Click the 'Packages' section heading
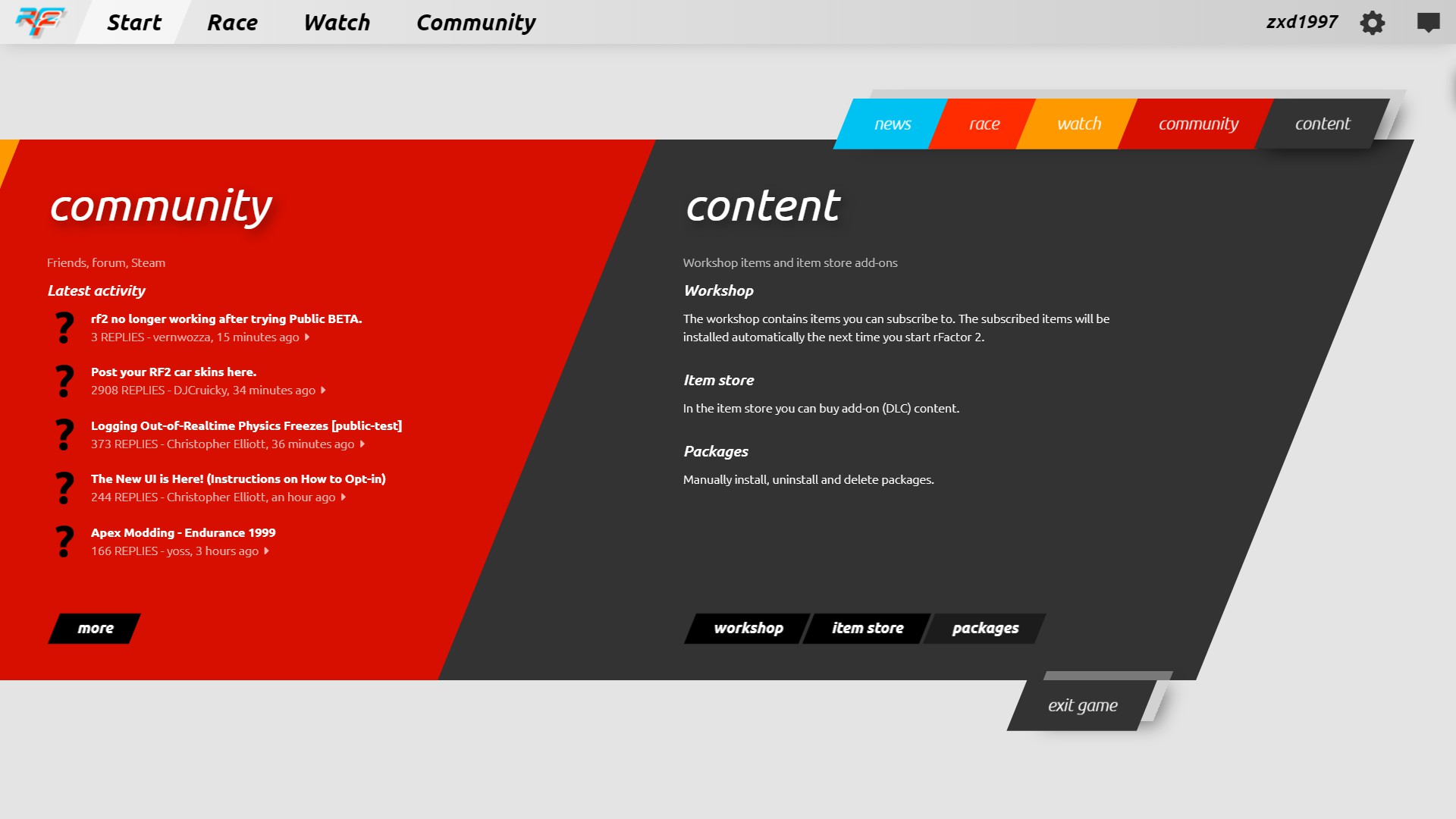This screenshot has height=819, width=1456. [715, 451]
